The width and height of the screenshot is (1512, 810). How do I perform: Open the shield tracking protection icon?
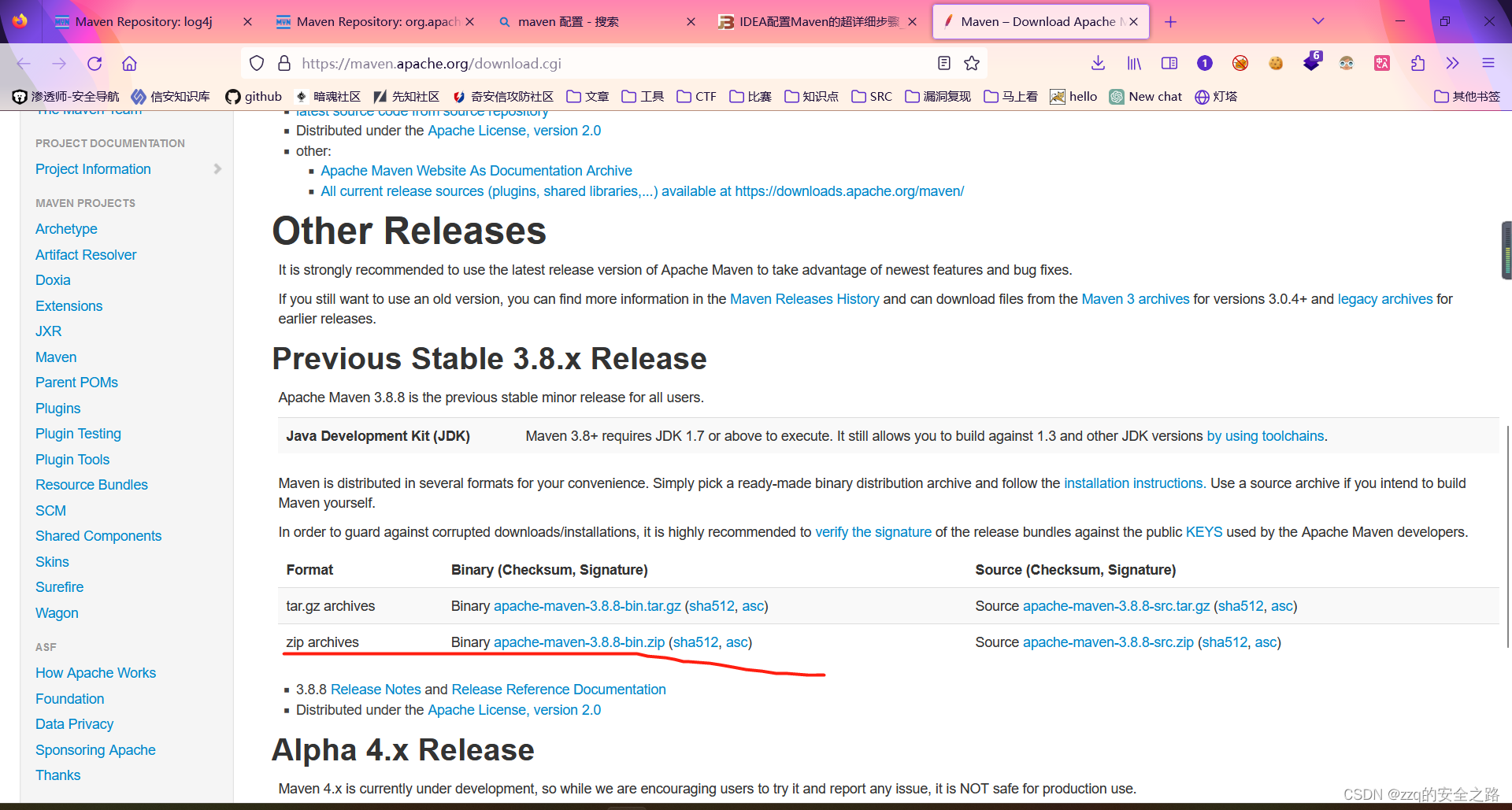(257, 64)
